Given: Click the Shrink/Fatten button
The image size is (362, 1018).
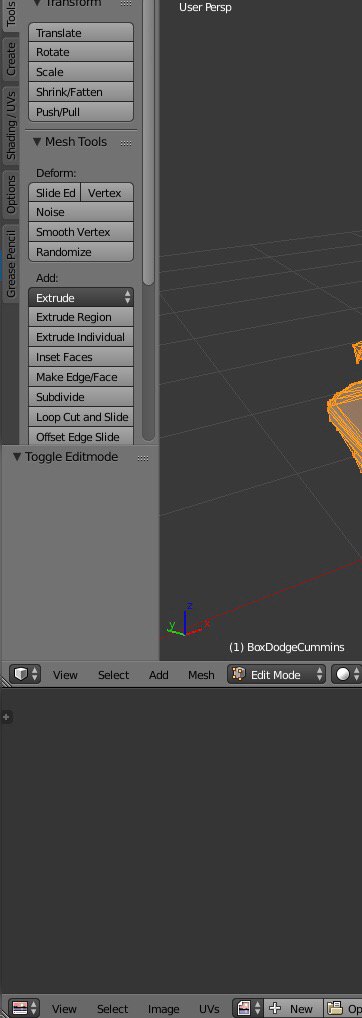Looking at the screenshot, I should 81,92.
